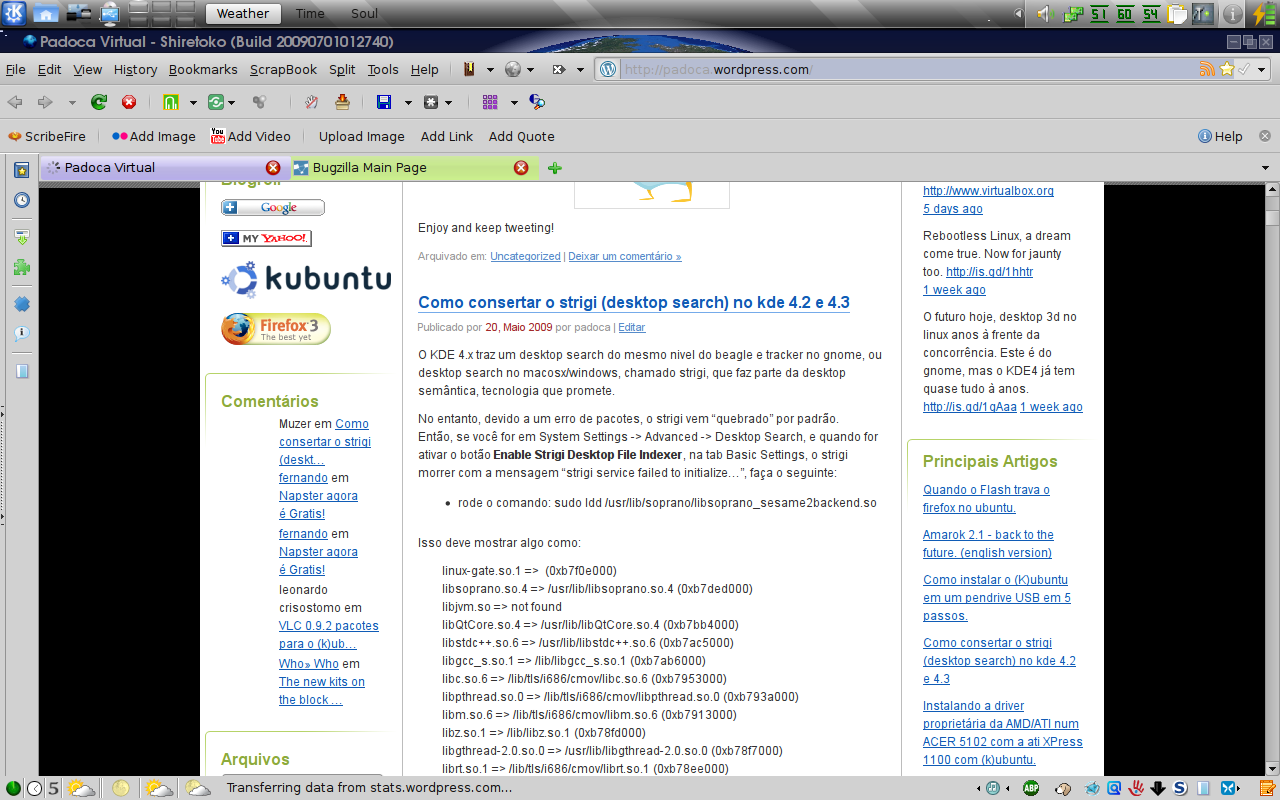Toggle the bookmarks sidebar star panel icon
Screen dimensions: 1280x800
[x=21, y=170]
